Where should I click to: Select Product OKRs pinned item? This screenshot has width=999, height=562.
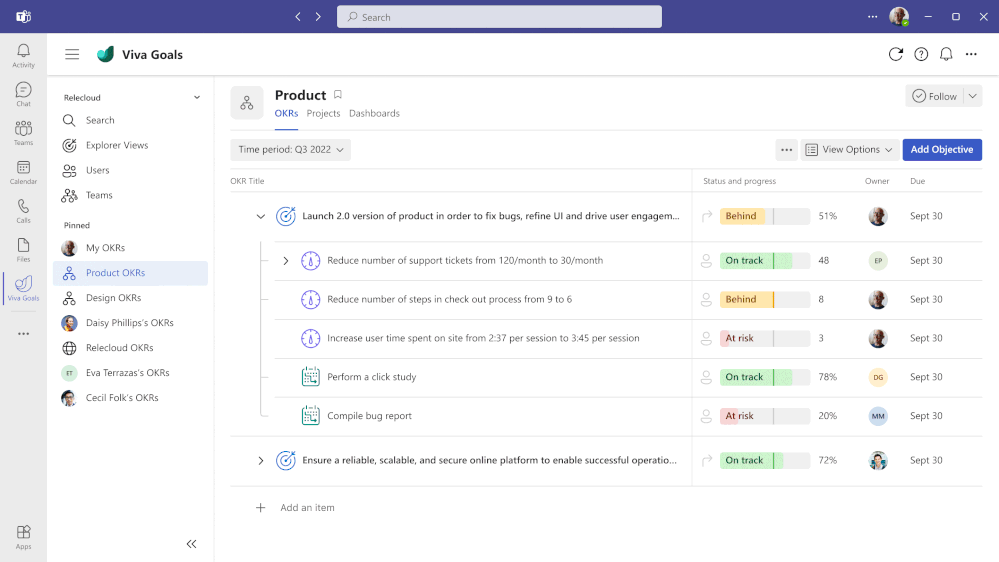coord(131,273)
